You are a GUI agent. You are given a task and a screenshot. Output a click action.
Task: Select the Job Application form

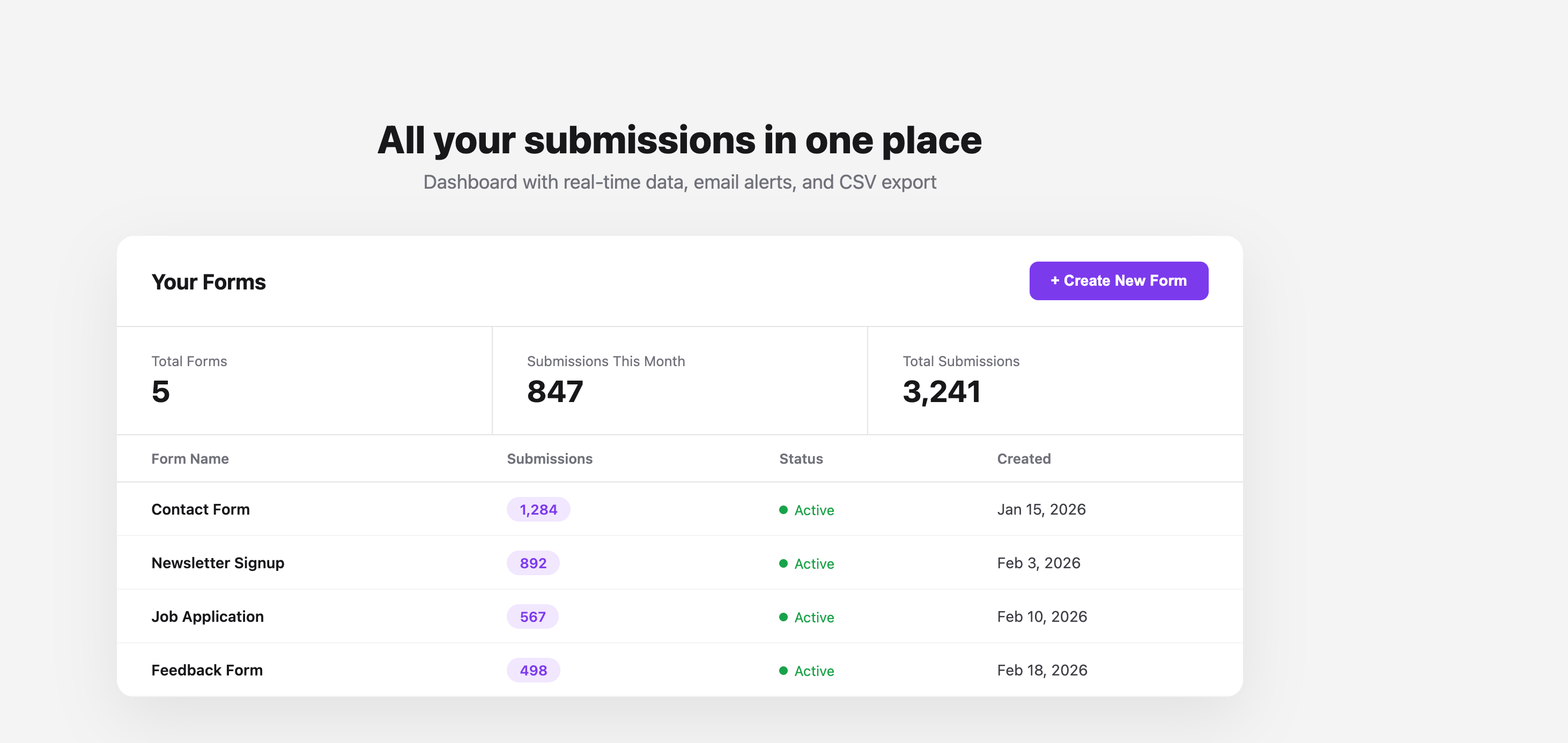click(207, 616)
